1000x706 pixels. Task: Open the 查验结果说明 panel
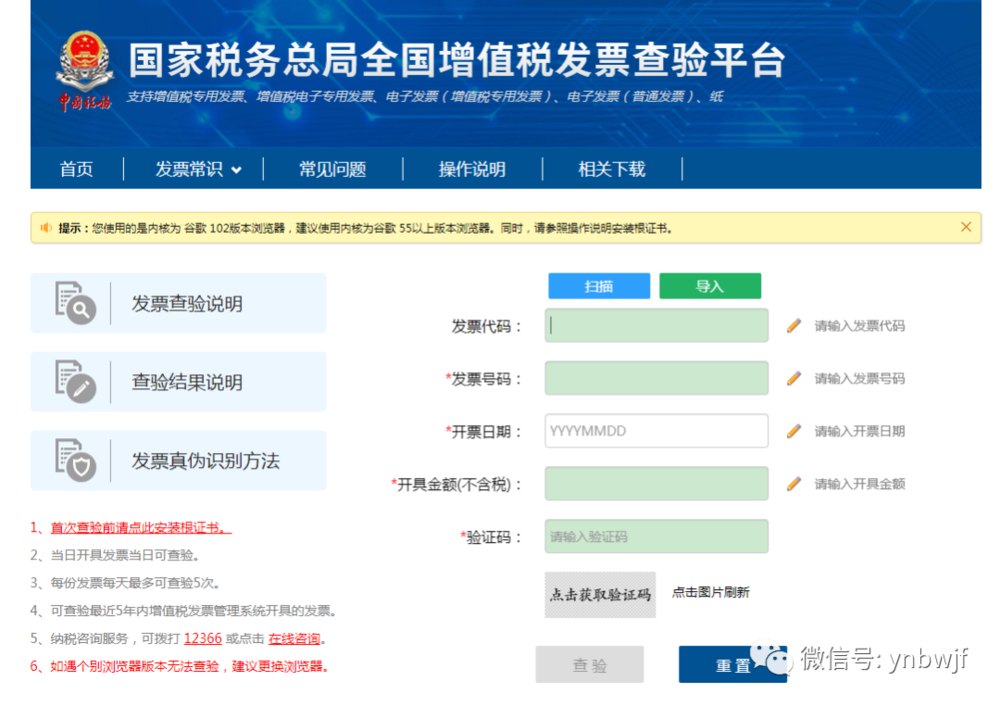pyautogui.click(x=179, y=381)
